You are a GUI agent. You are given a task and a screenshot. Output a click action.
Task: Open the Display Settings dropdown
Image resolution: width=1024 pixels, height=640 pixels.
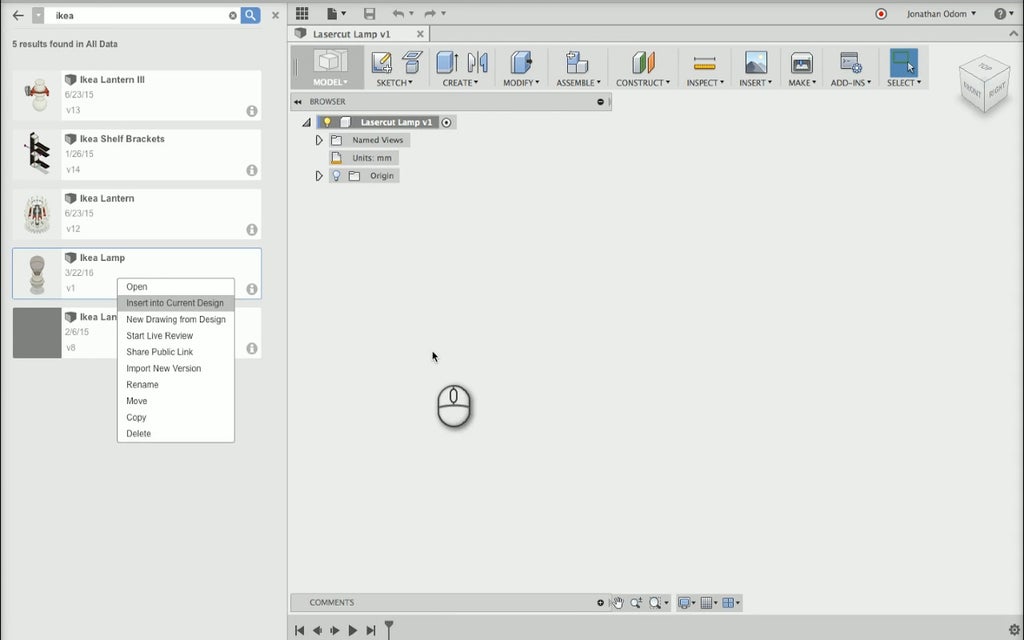coord(687,603)
